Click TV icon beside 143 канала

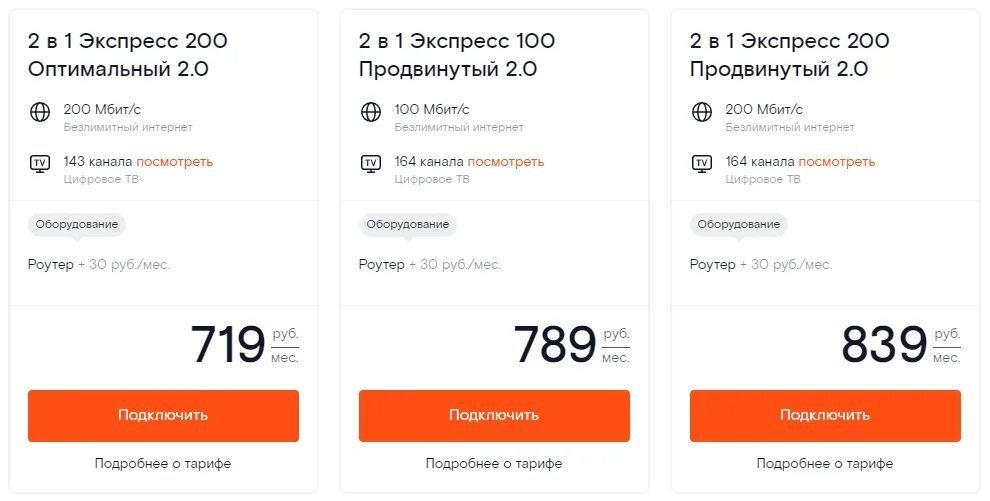click(x=40, y=163)
